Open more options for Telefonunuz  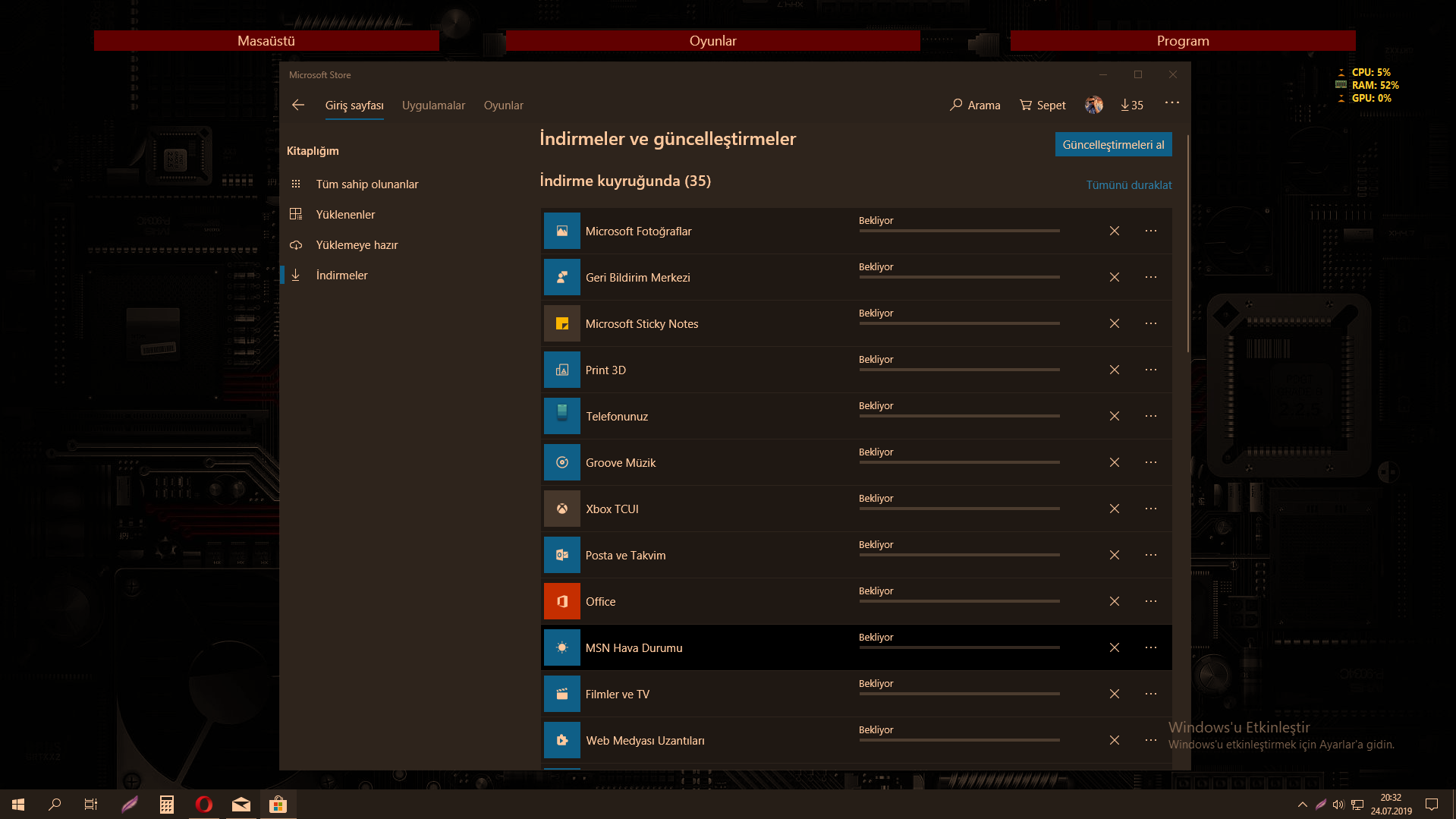[1151, 416]
